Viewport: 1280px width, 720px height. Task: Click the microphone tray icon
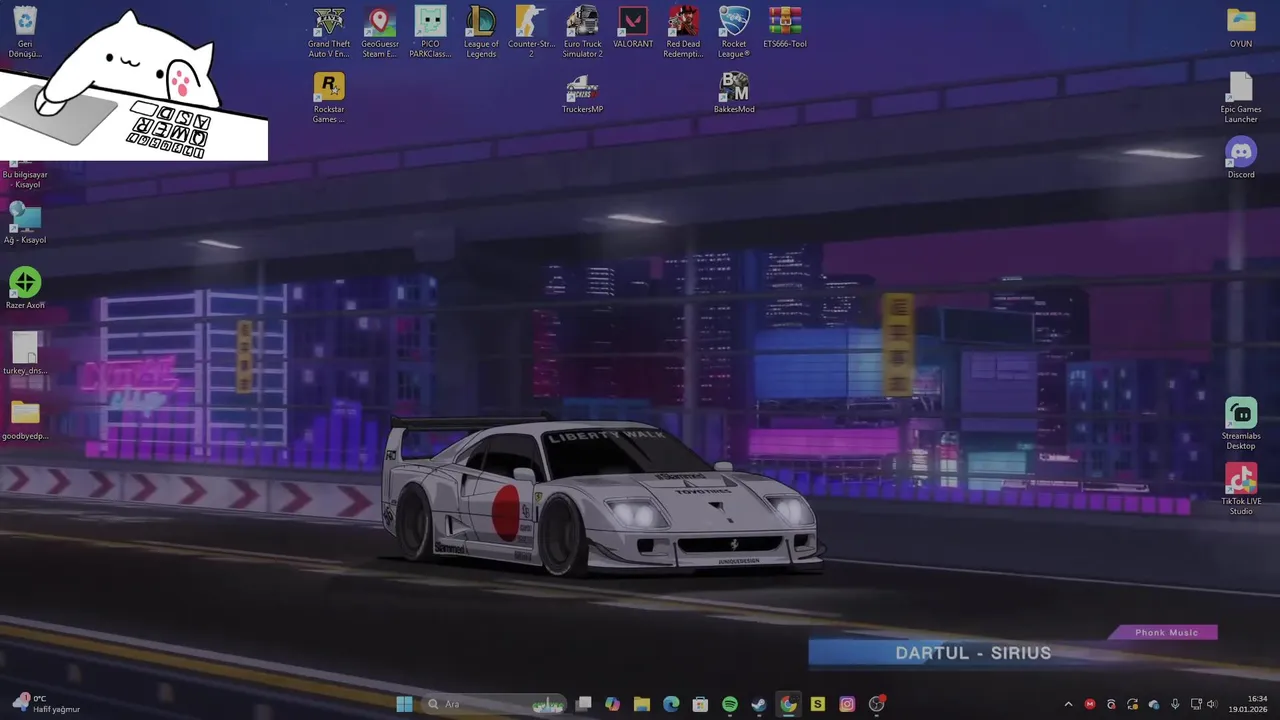coord(1175,704)
